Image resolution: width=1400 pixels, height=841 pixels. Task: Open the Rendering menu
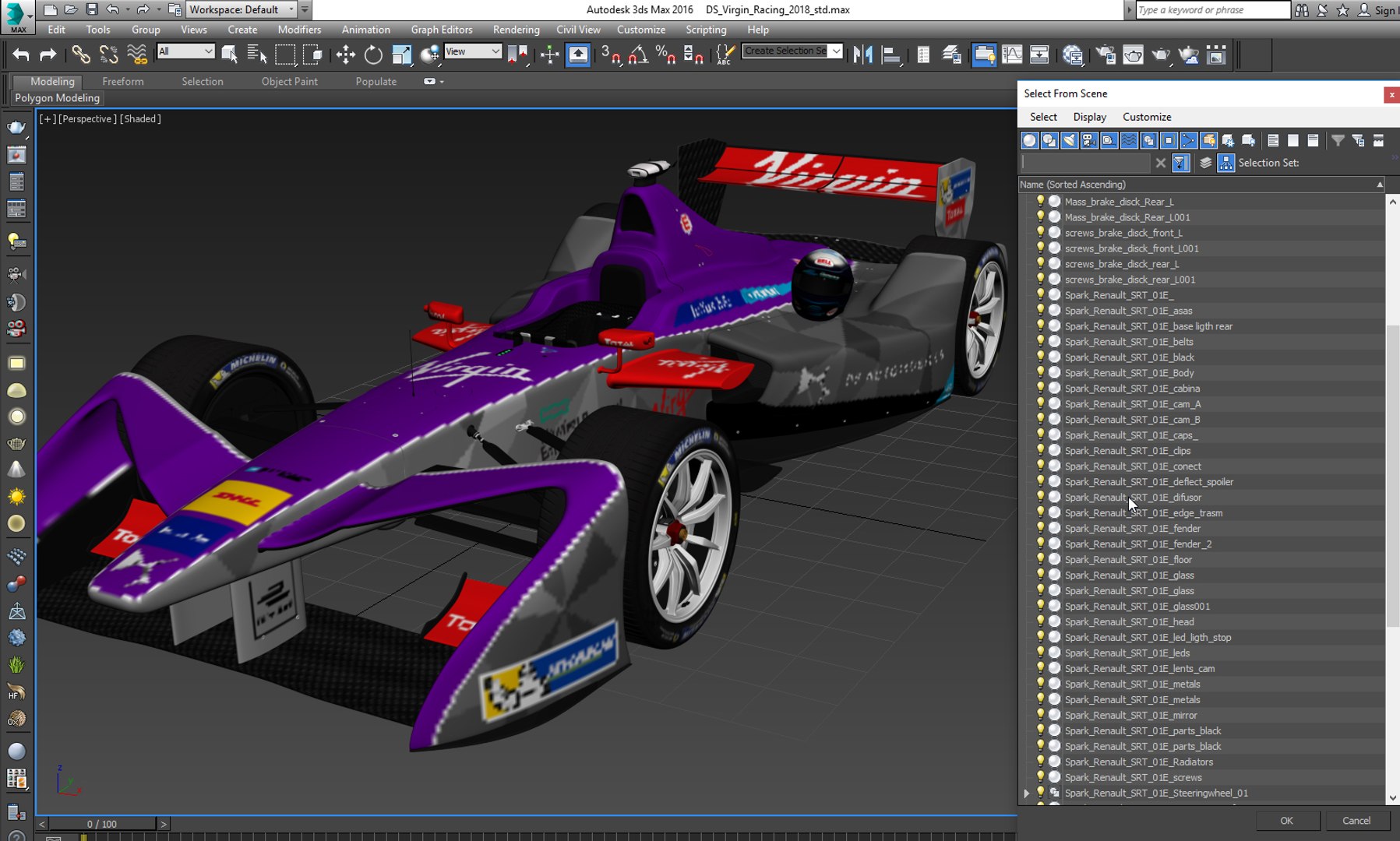point(516,30)
